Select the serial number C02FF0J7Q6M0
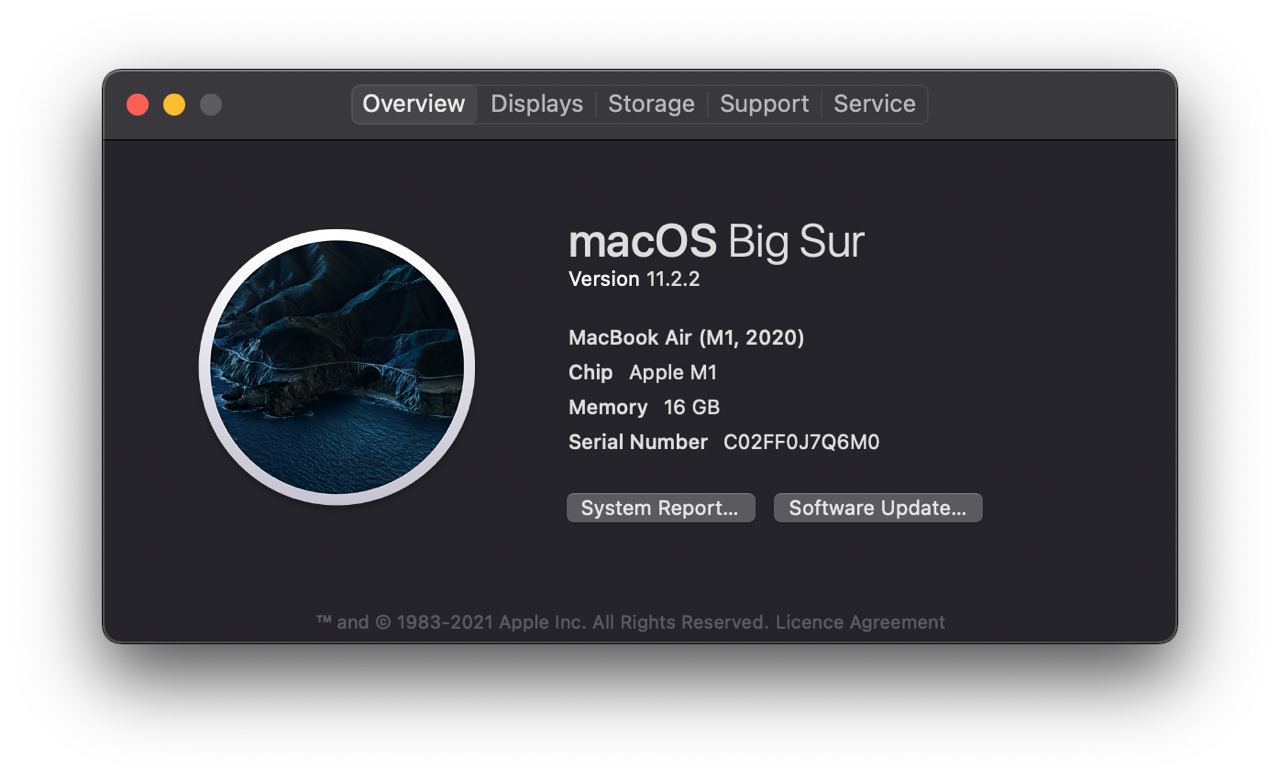1280x779 pixels. tap(801, 442)
